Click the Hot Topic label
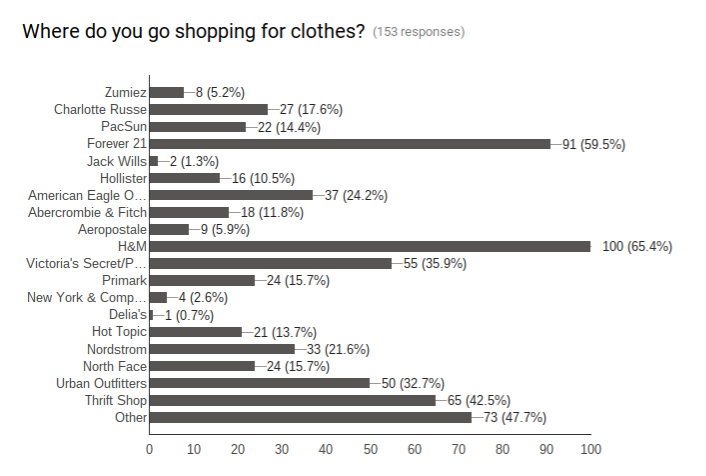This screenshot has width=706, height=476. [119, 332]
